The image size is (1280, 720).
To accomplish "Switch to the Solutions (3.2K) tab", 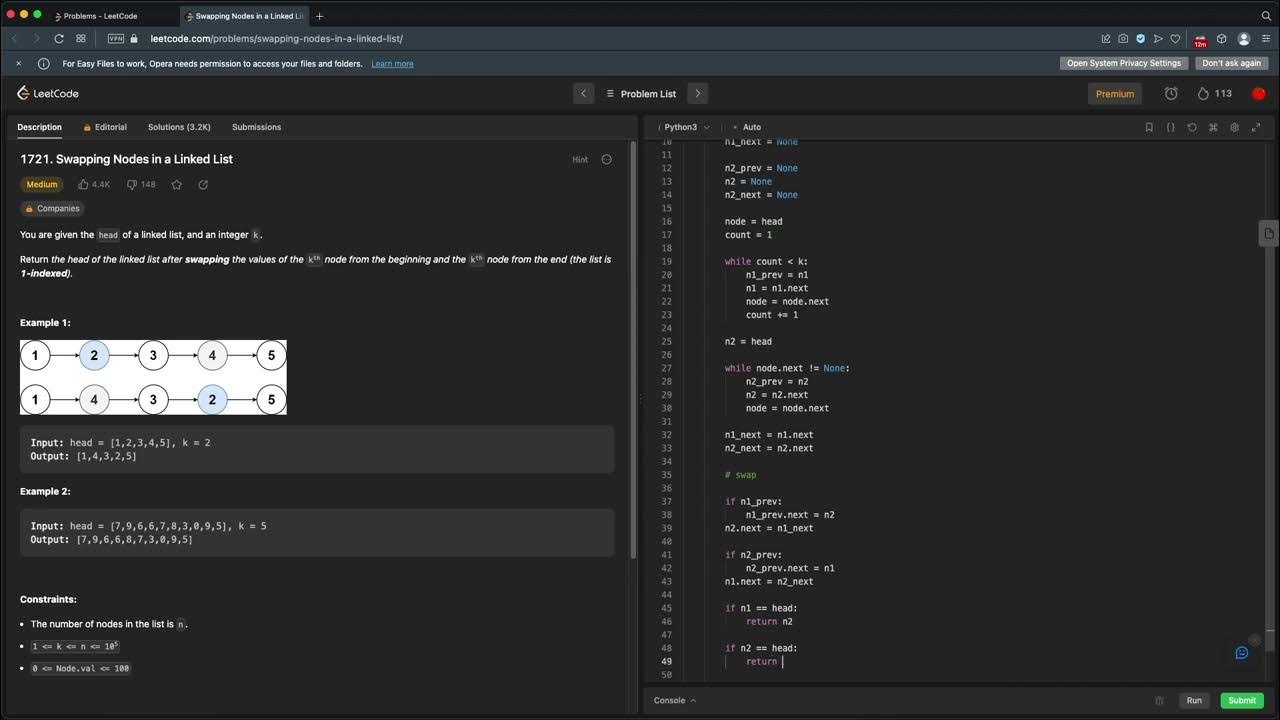I will coord(179,127).
